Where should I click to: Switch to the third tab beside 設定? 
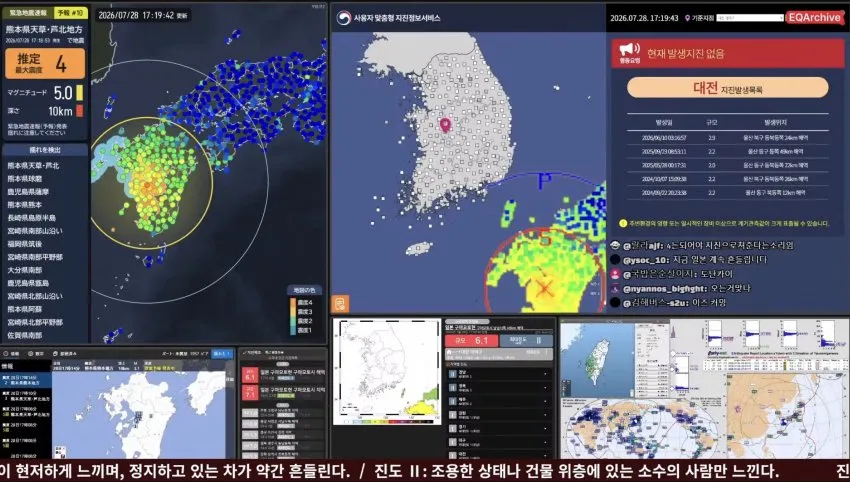[x=65, y=354]
